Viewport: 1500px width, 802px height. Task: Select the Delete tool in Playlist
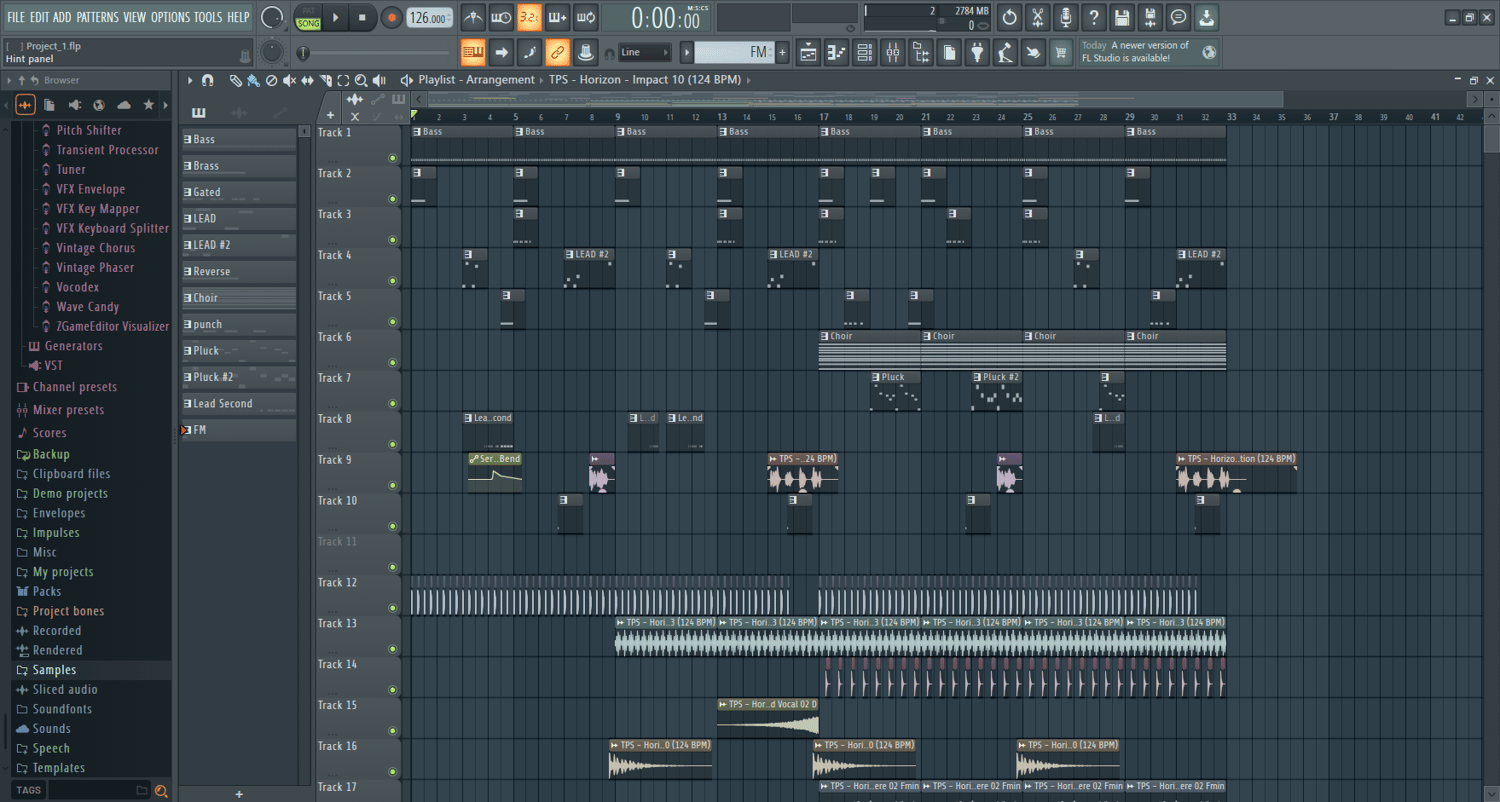pyautogui.click(x=271, y=80)
